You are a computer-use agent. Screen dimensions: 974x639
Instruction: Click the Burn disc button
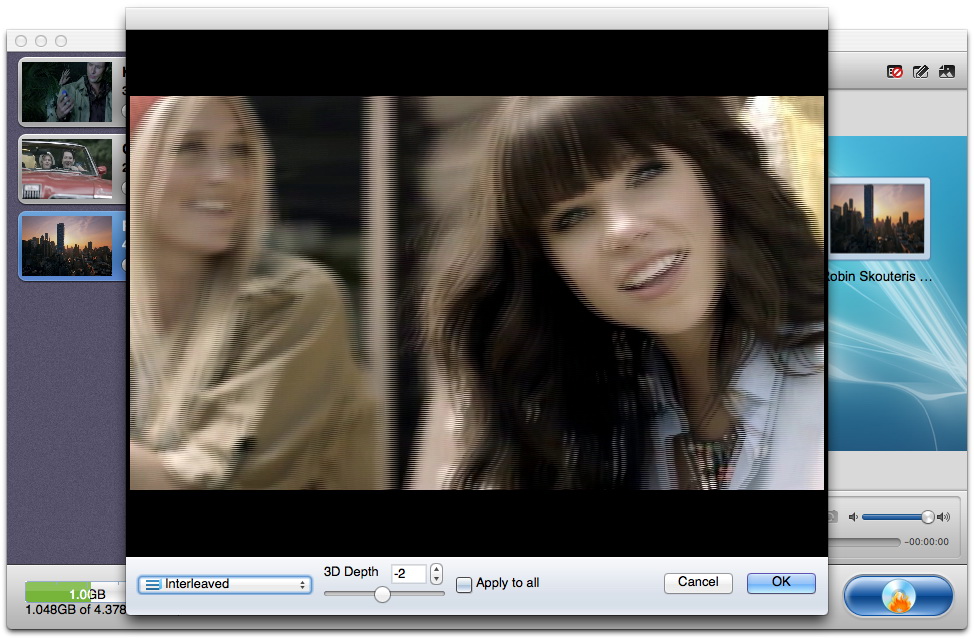898,596
